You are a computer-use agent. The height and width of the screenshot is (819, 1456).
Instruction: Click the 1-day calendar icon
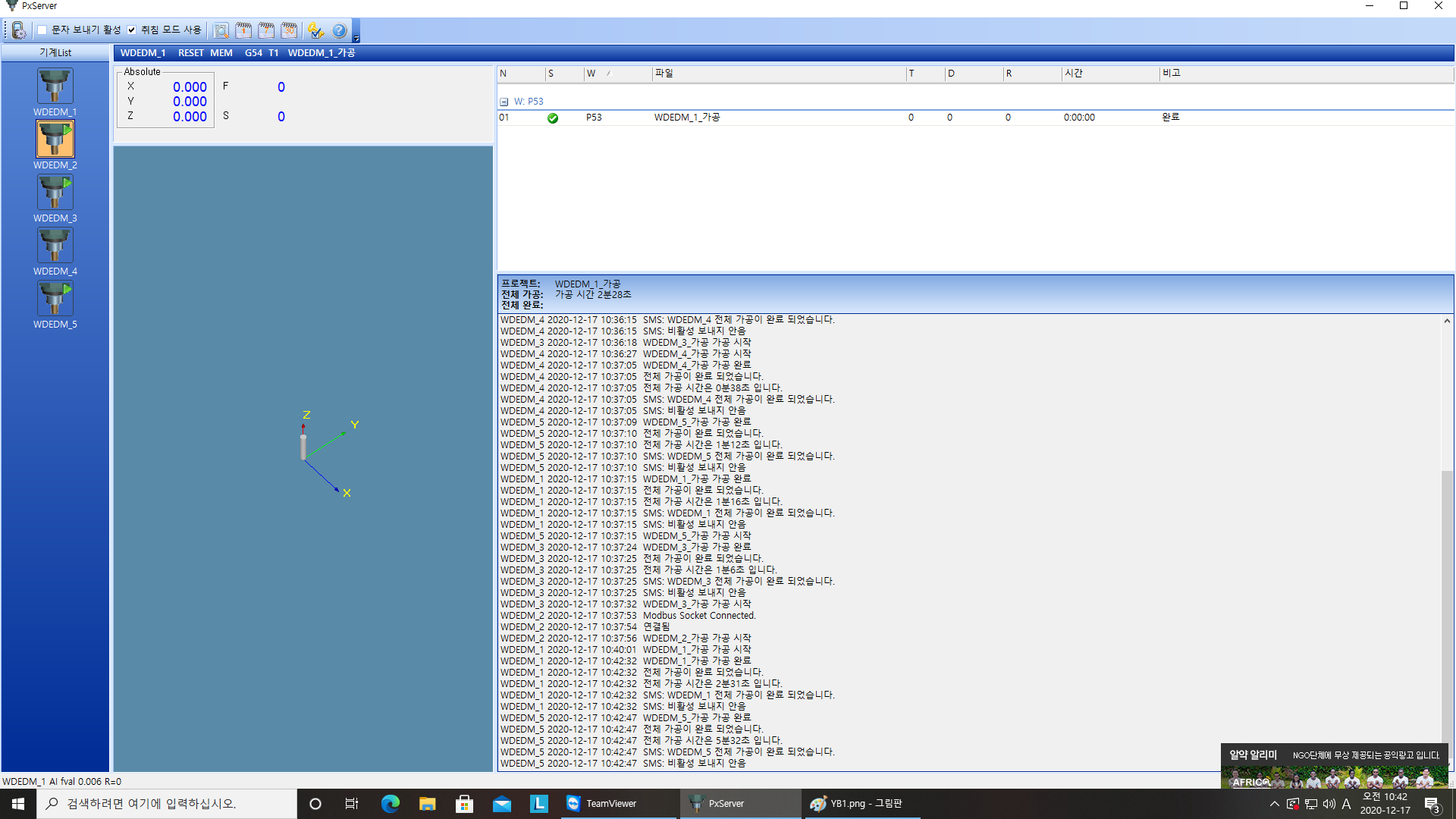pos(243,30)
